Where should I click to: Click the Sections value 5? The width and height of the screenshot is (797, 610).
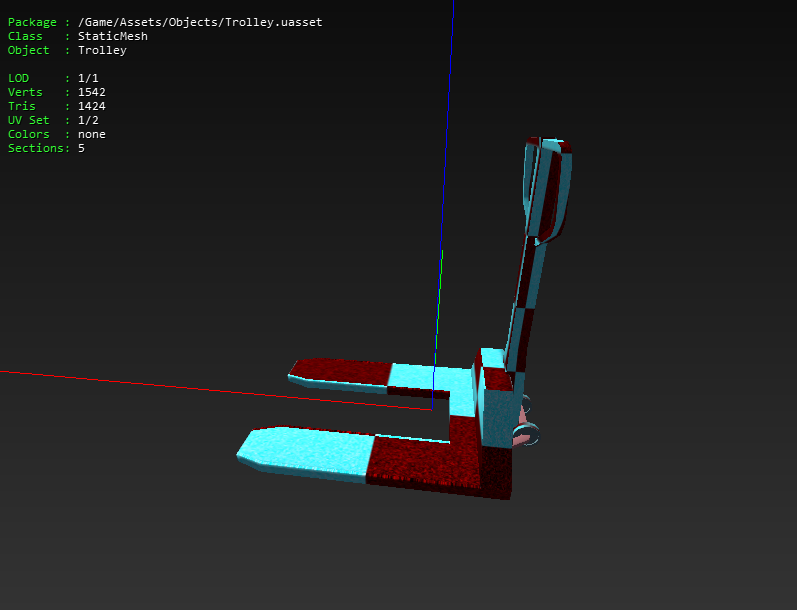pyautogui.click(x=81, y=148)
